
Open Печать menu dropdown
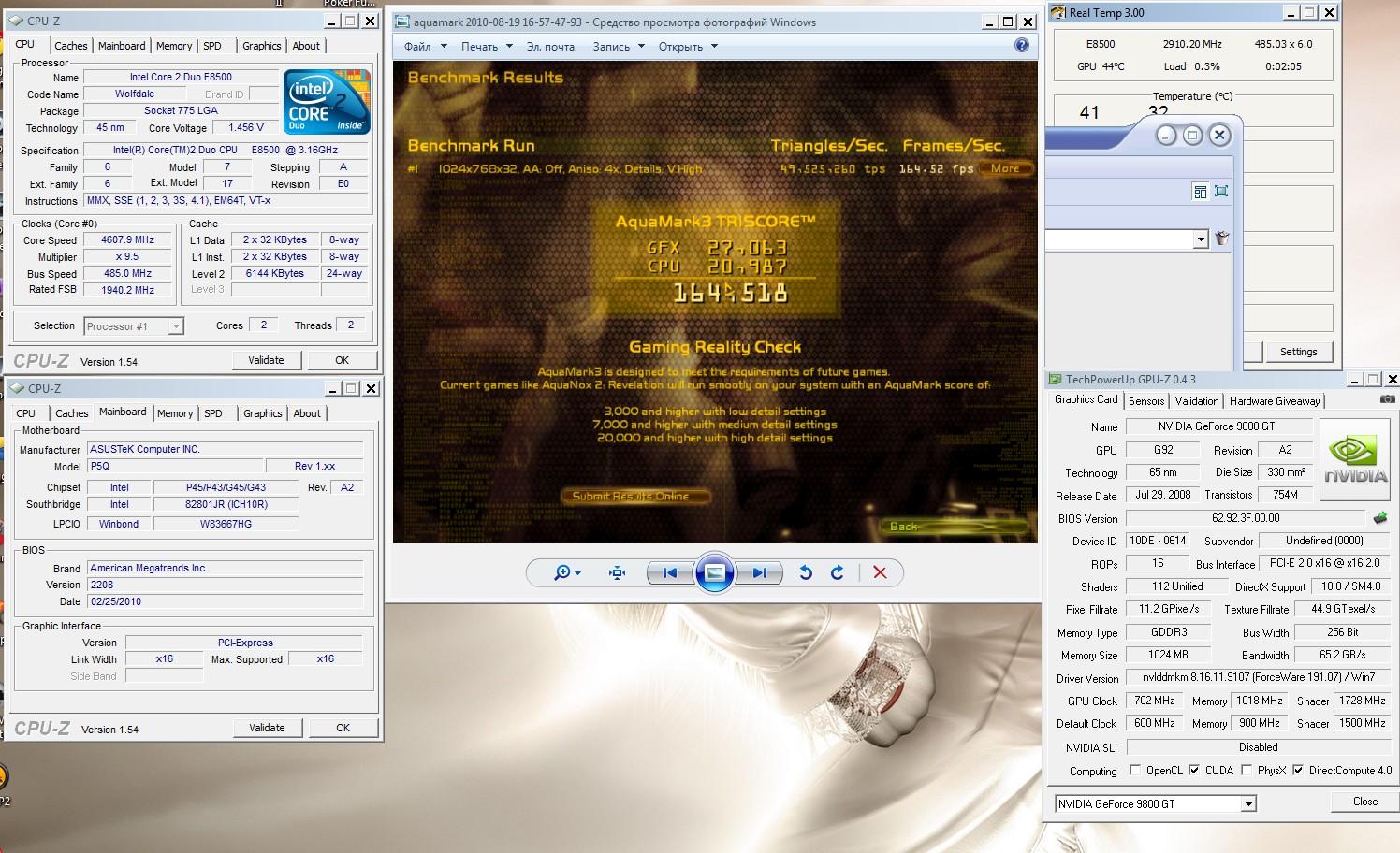487,46
